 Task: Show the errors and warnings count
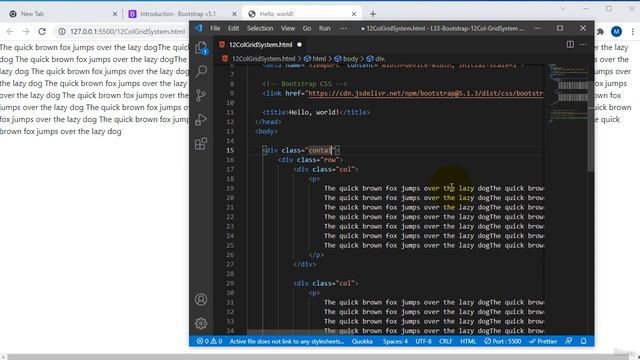tap(209, 341)
